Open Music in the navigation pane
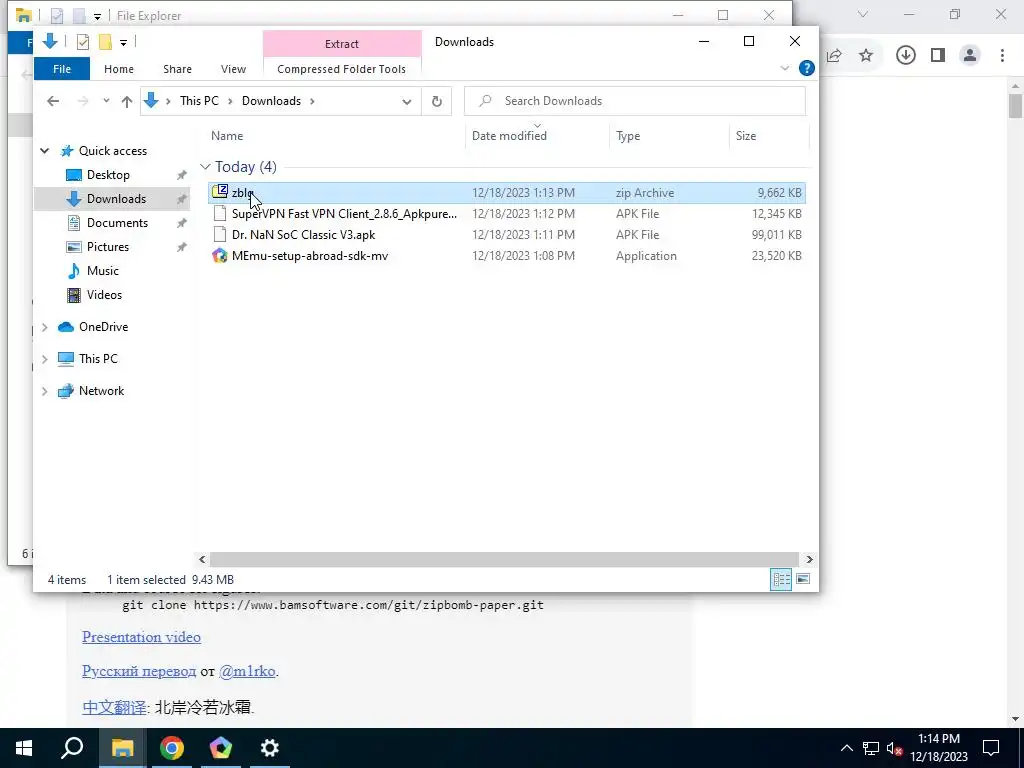 (103, 270)
